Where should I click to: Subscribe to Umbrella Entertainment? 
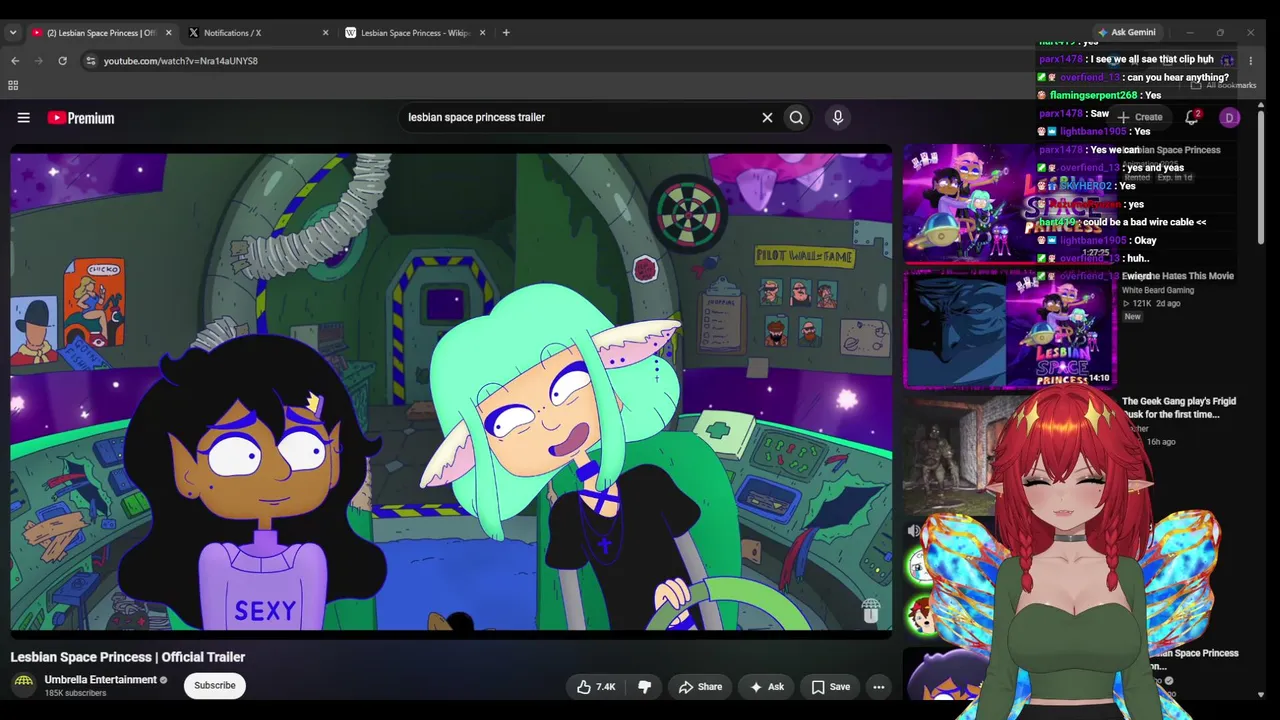click(x=215, y=685)
